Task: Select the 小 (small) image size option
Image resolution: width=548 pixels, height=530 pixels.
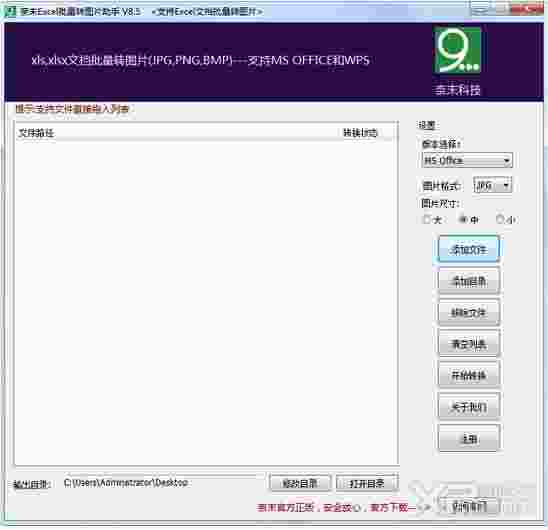Action: click(x=506, y=220)
